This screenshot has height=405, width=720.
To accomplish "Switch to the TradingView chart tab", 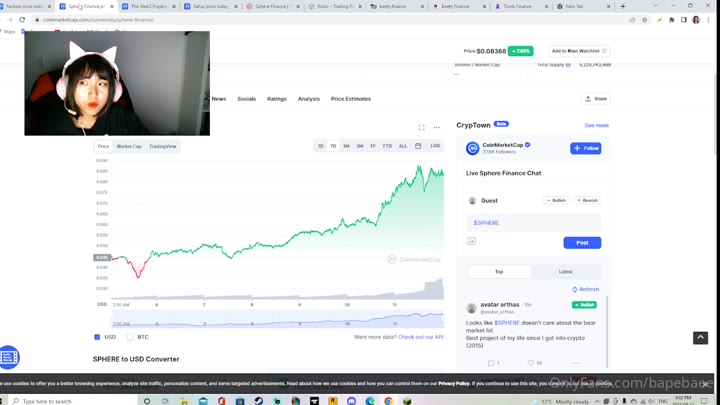I will click(163, 146).
